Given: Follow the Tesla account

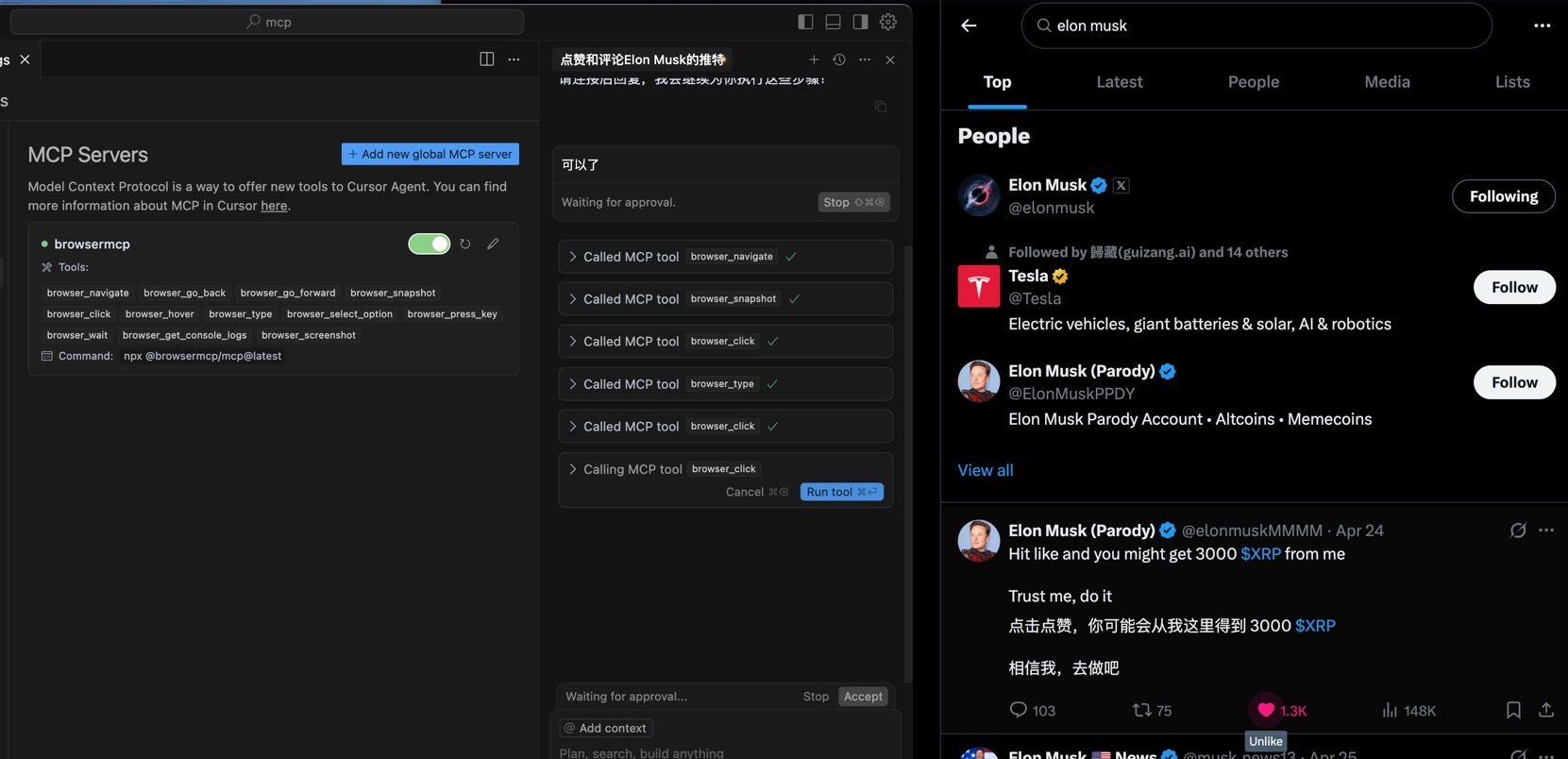Looking at the screenshot, I should click(x=1514, y=287).
